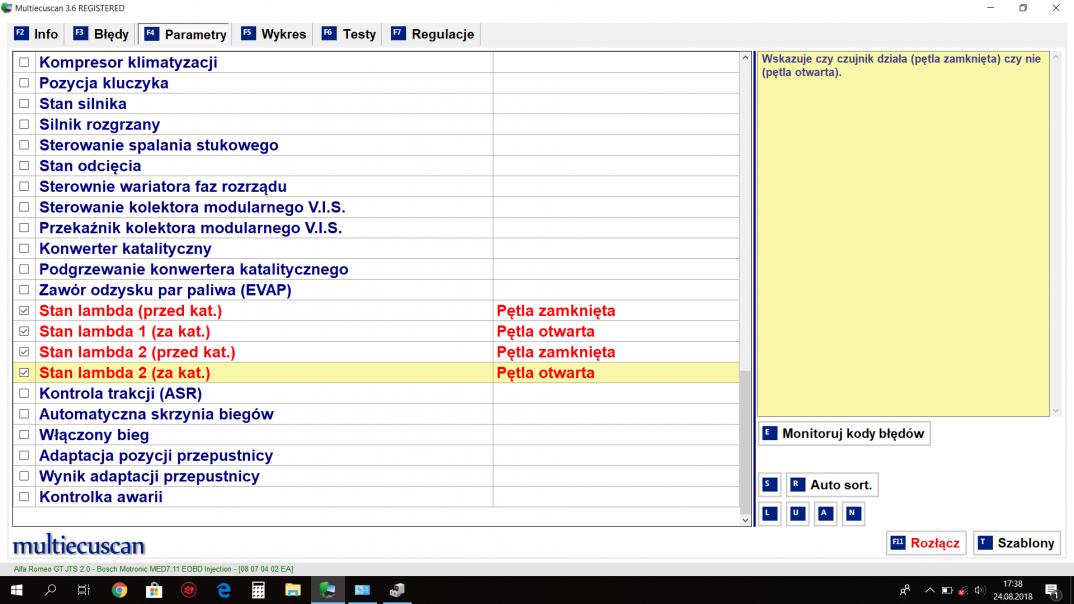The height and width of the screenshot is (604, 1074).
Task: Uncheck Stan lambda (przed kat.) parameter
Action: (24, 311)
